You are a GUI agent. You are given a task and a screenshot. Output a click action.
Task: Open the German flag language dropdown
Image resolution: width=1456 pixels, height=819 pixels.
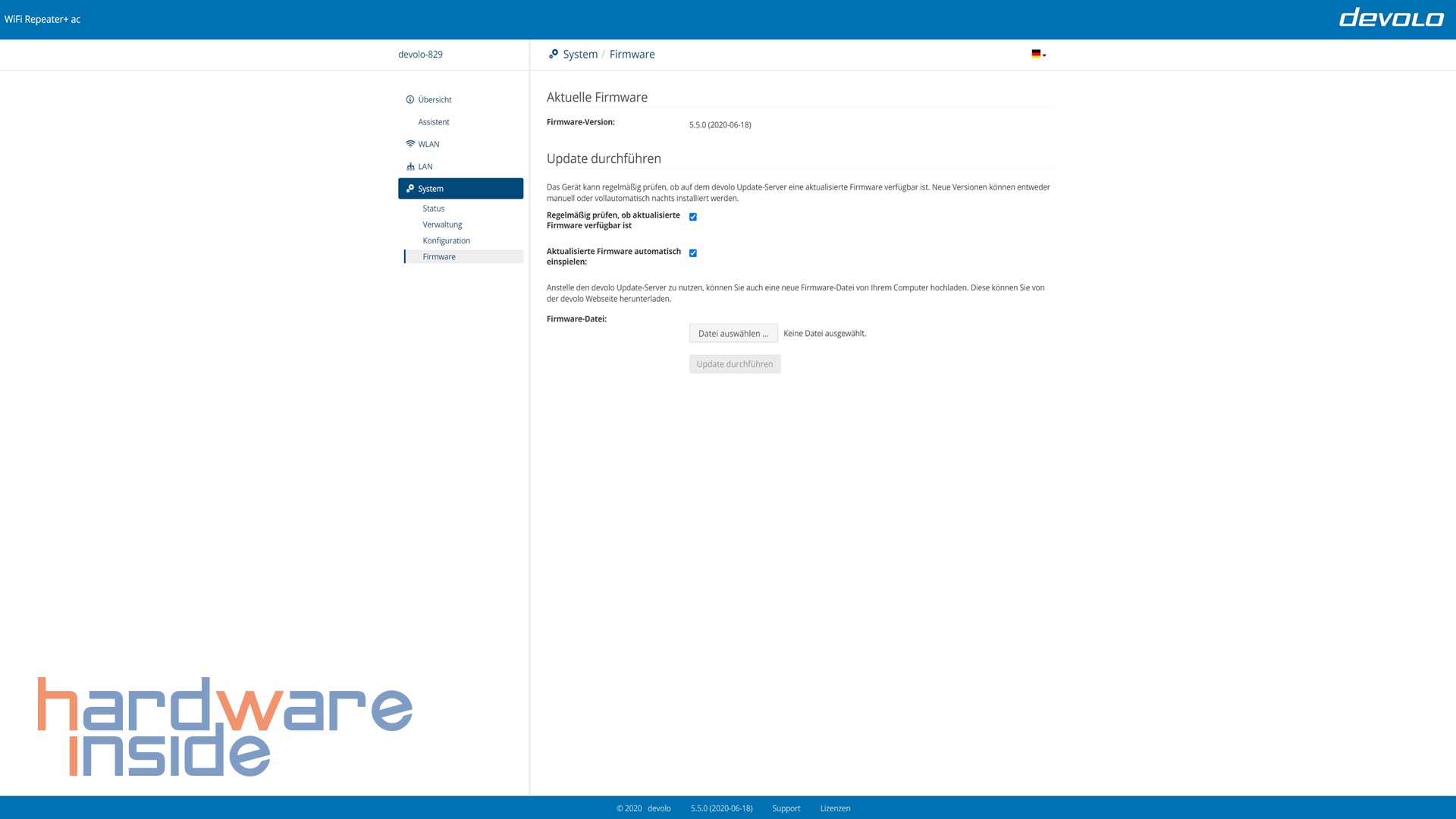click(x=1039, y=54)
